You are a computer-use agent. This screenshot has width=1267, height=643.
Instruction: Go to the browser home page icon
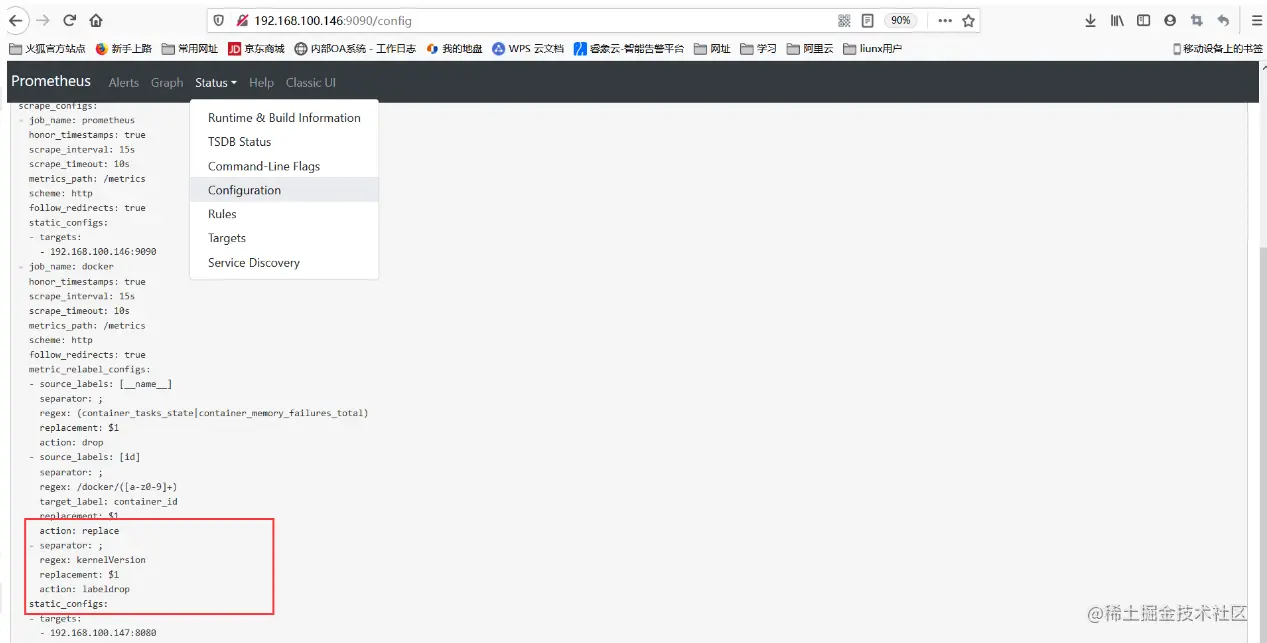[x=96, y=20]
